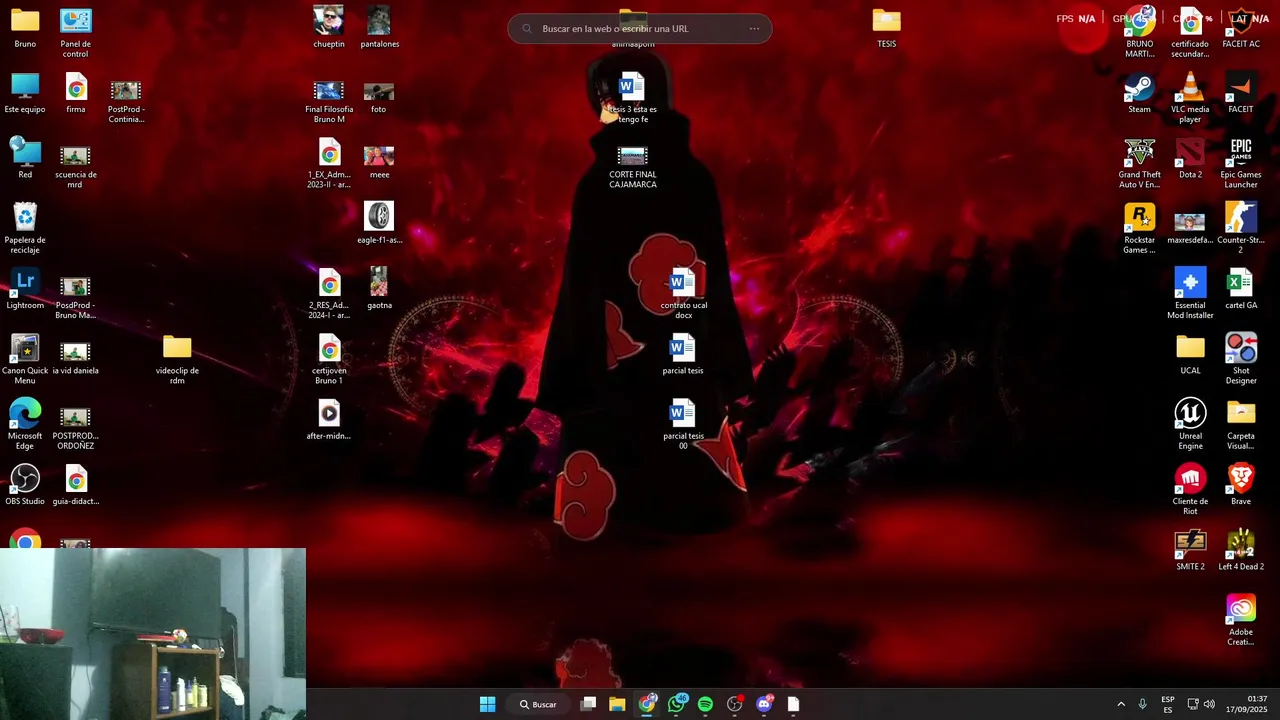Launch Grand Theft Auto V Enhanced
The width and height of the screenshot is (1280, 720).
(x=1139, y=163)
